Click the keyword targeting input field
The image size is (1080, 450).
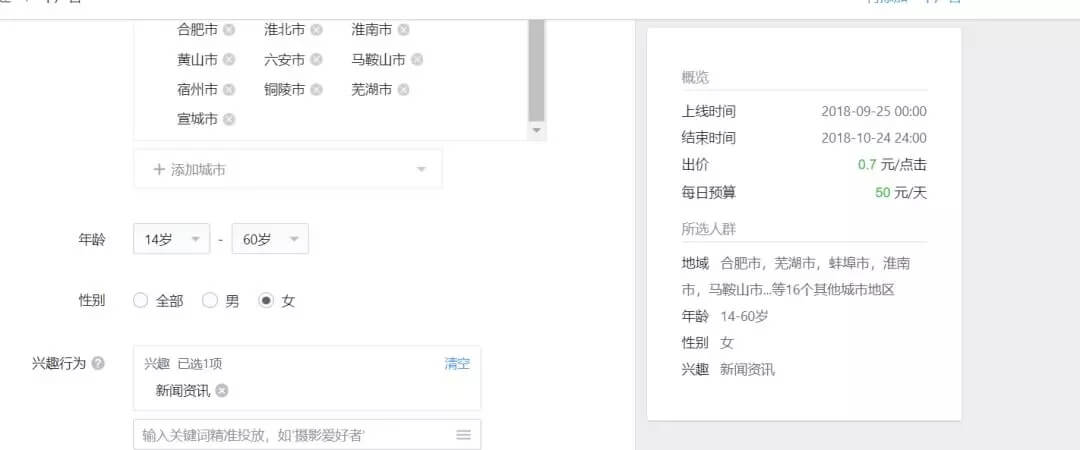290,435
